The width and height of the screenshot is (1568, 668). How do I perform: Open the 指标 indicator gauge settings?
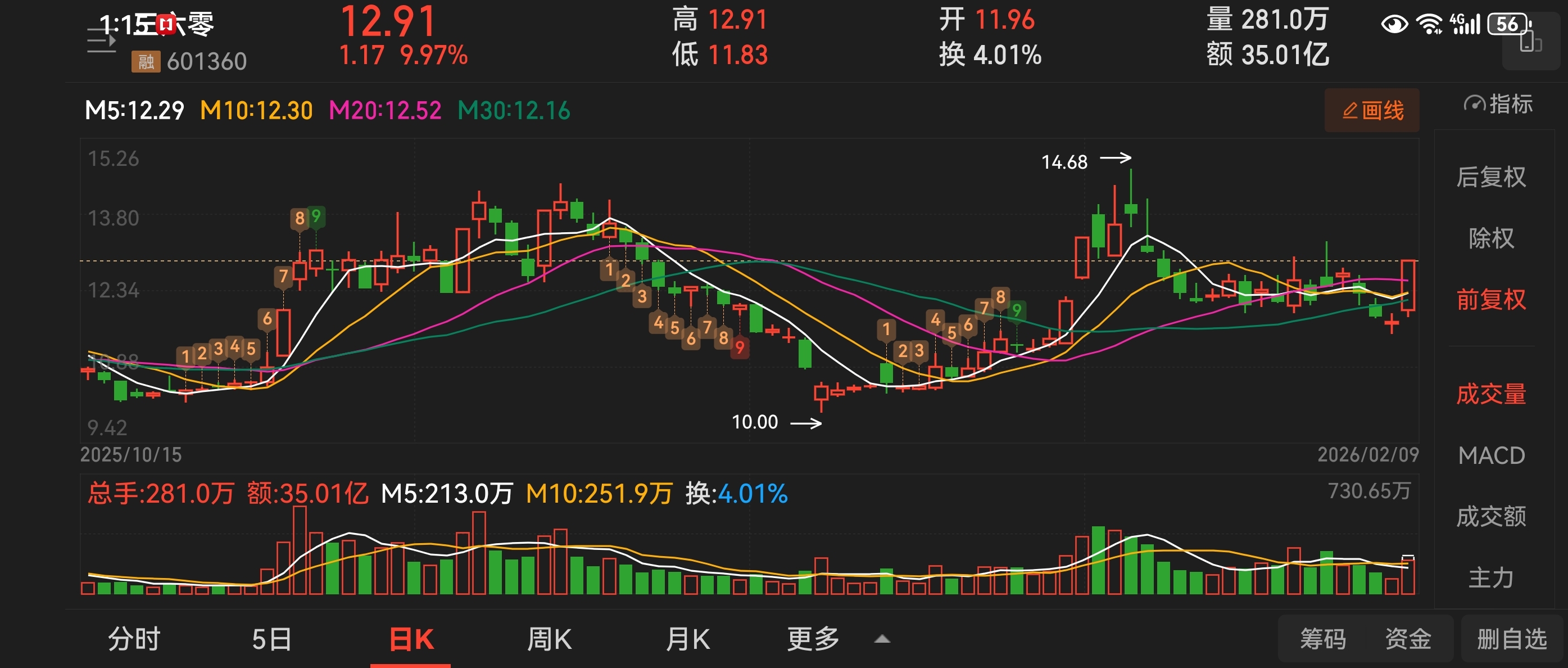pos(1498,105)
